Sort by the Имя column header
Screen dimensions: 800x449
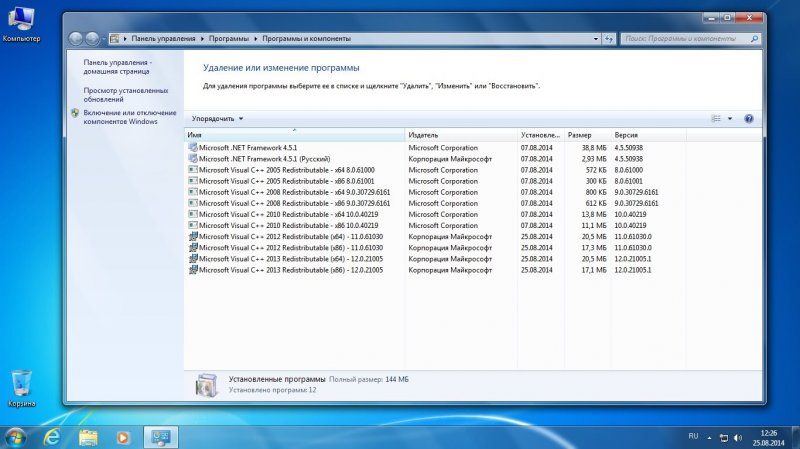pyautogui.click(x=294, y=135)
